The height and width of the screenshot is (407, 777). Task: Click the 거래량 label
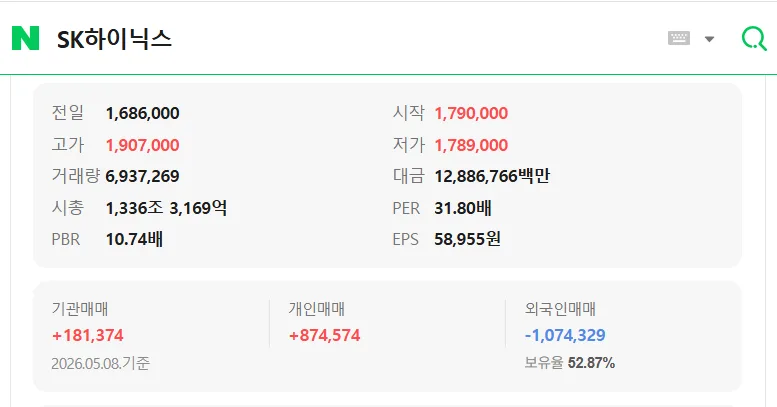pos(76,176)
